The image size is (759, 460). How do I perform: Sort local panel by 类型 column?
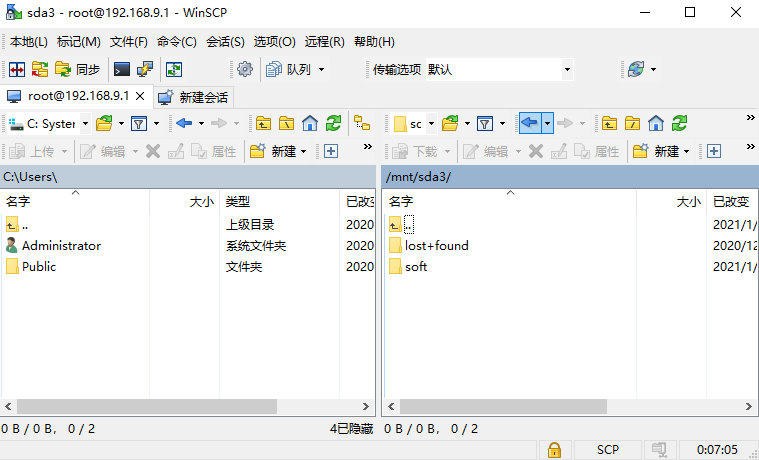279,201
